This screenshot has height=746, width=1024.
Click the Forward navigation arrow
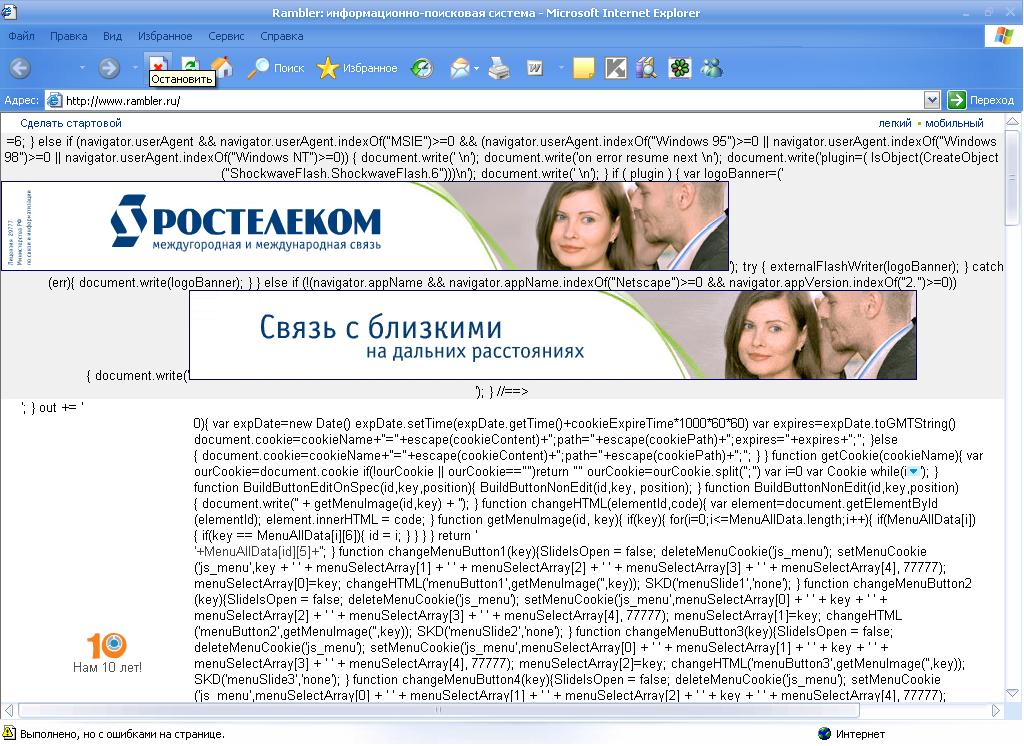pyautogui.click(x=109, y=68)
